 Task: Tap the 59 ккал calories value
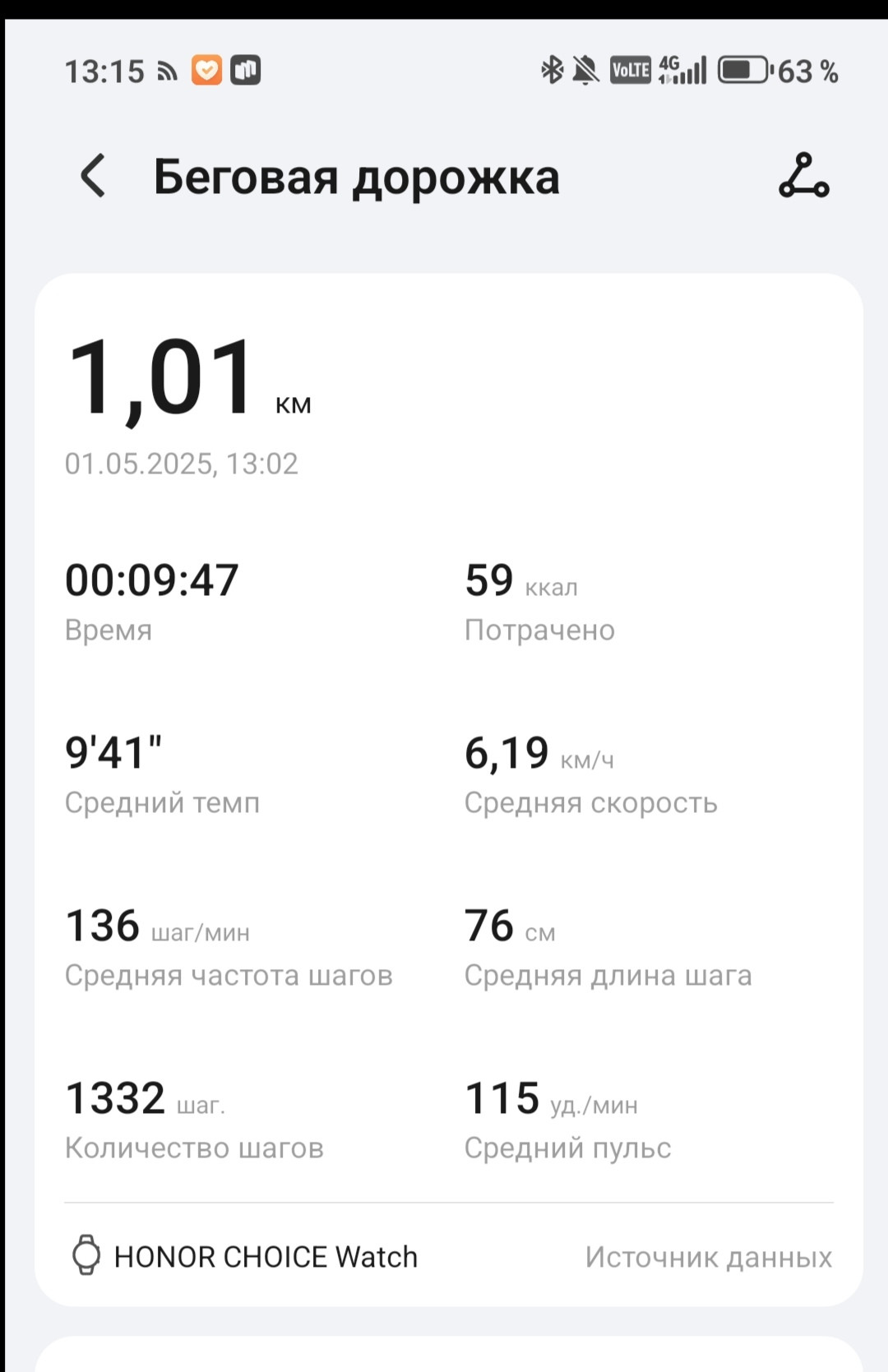coord(521,580)
